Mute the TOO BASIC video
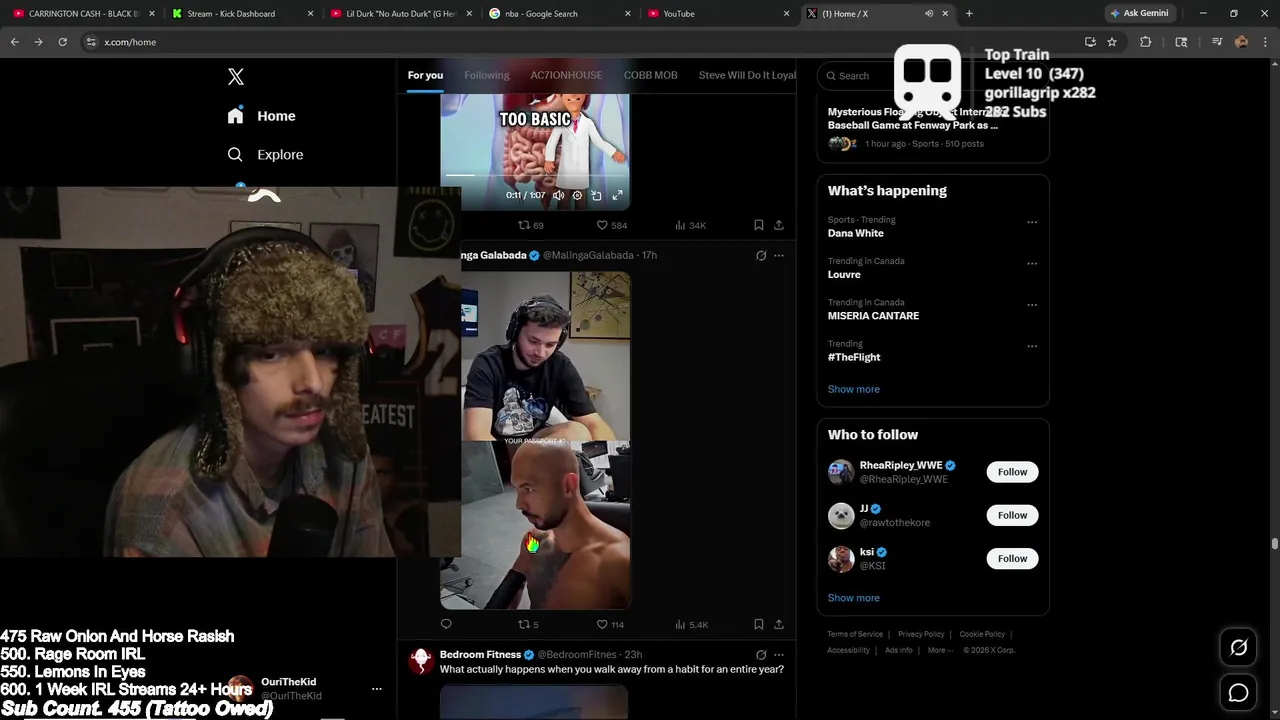Screen dimensions: 1280x720 pyautogui.click(x=558, y=195)
